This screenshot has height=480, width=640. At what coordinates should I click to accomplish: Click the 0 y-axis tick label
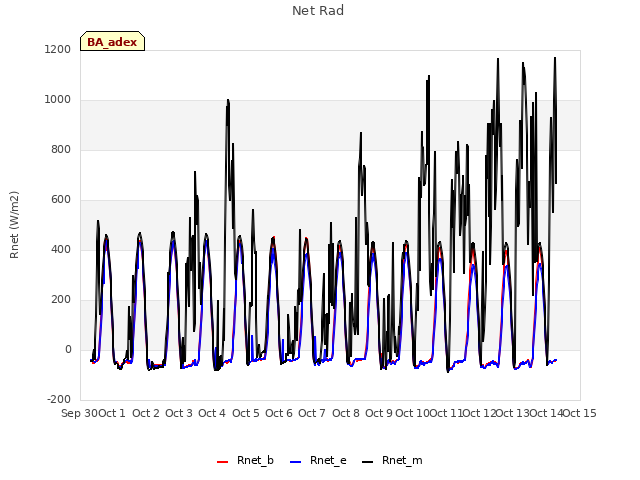point(68,349)
